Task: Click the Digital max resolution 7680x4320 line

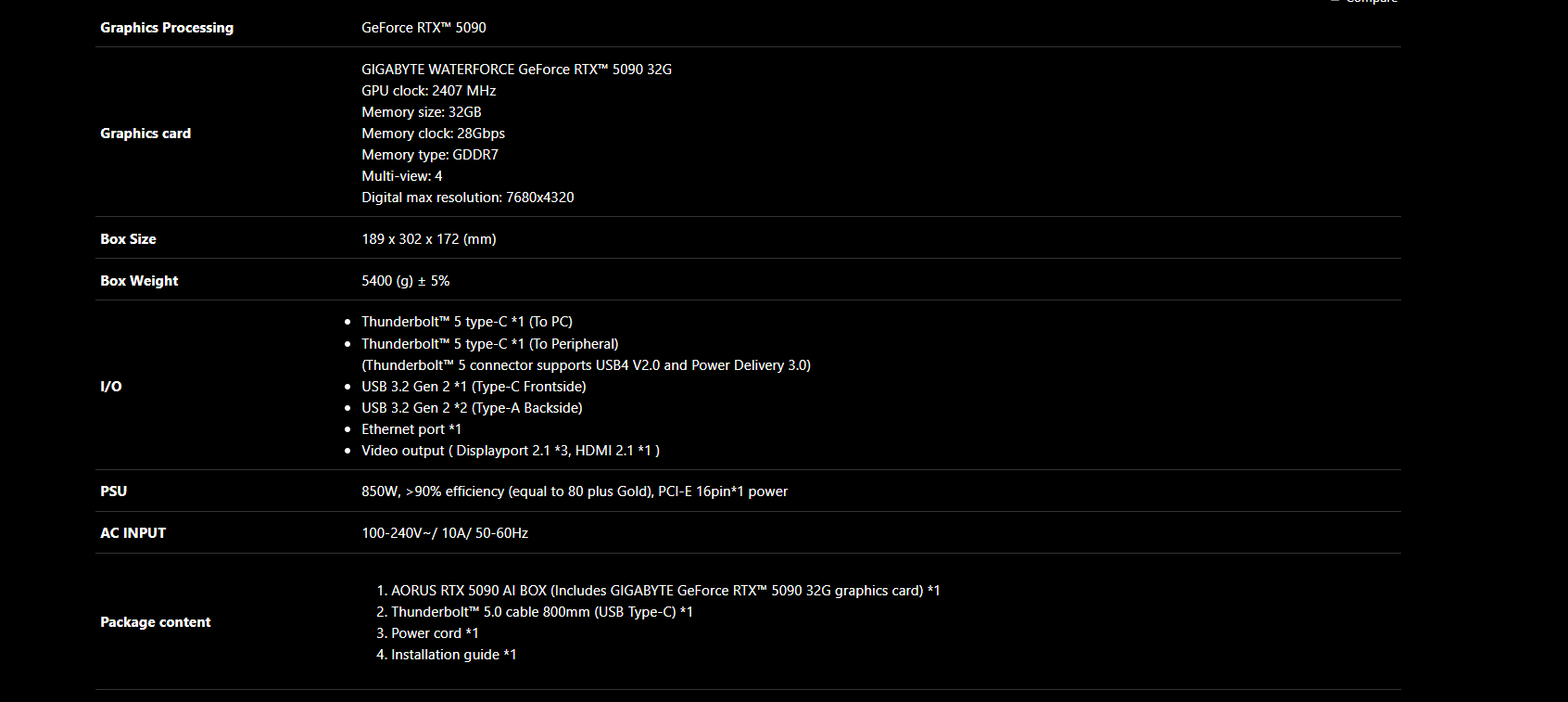Action: point(467,198)
